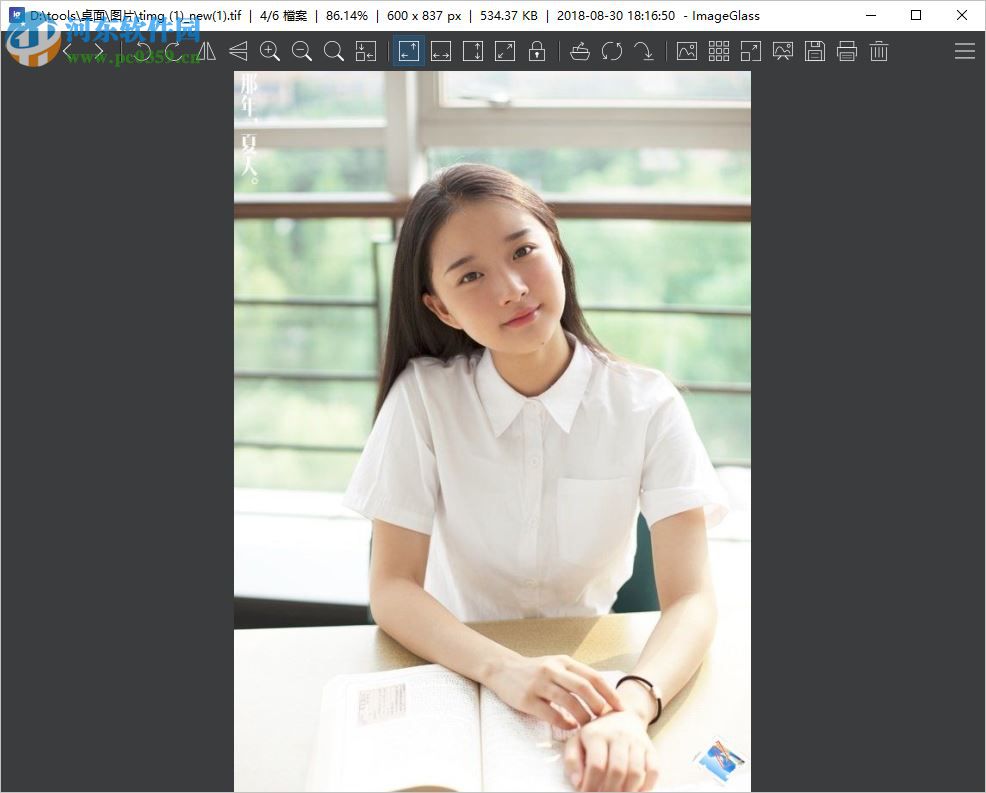Refresh the current image

(613, 51)
